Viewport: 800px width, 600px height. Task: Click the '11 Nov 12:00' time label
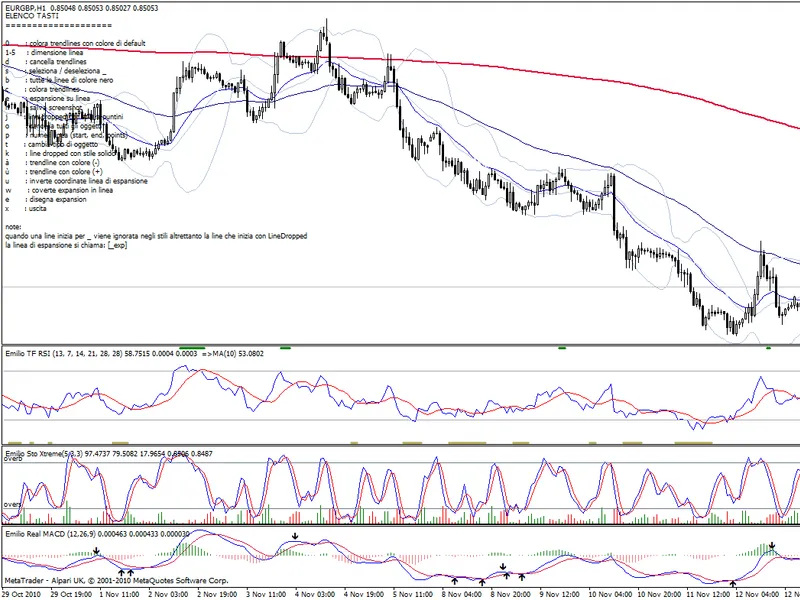(708, 594)
